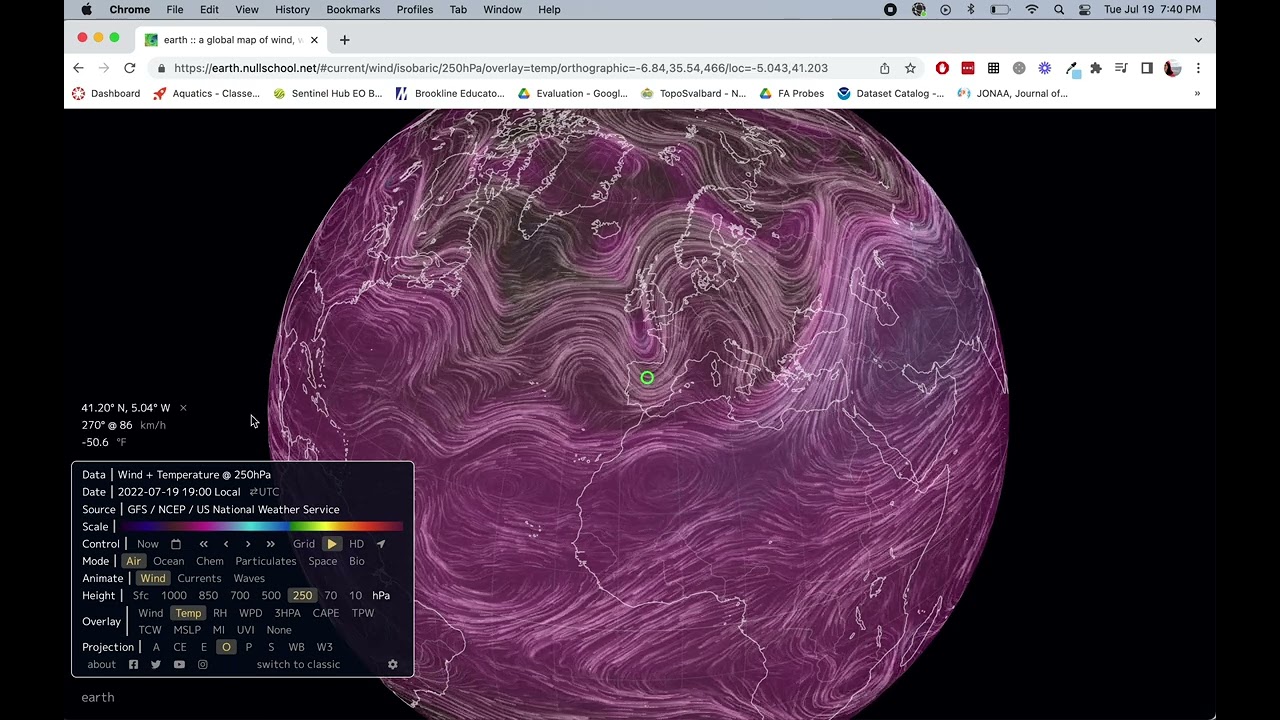Choose the CAPE overlay
The width and height of the screenshot is (1280, 720).
point(326,613)
